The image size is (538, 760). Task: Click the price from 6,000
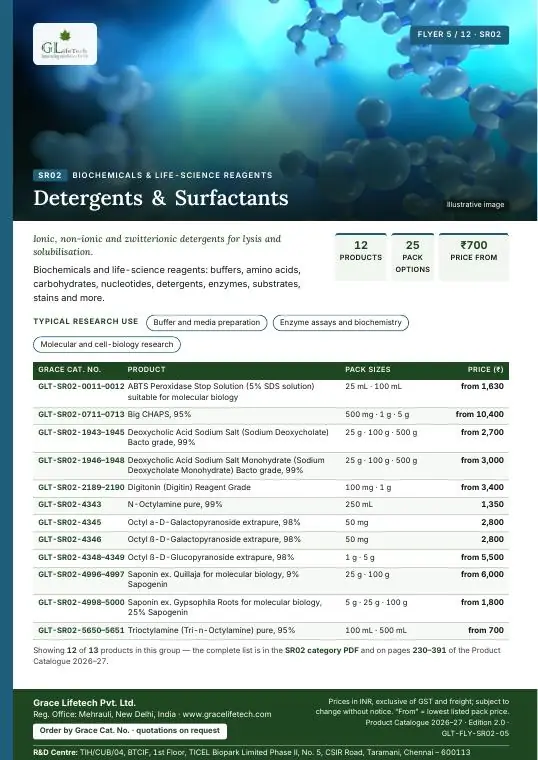(482, 574)
